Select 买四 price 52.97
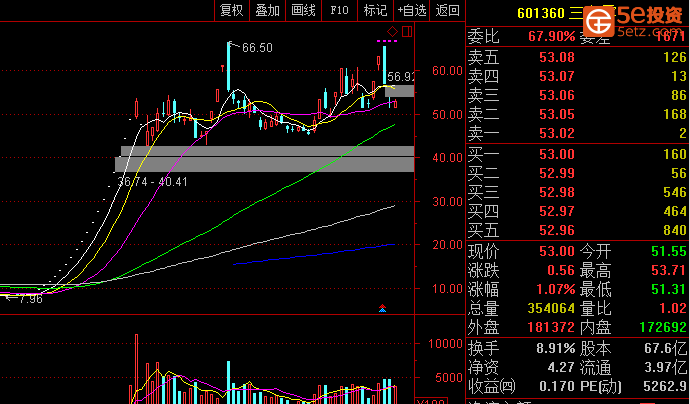 557,211
